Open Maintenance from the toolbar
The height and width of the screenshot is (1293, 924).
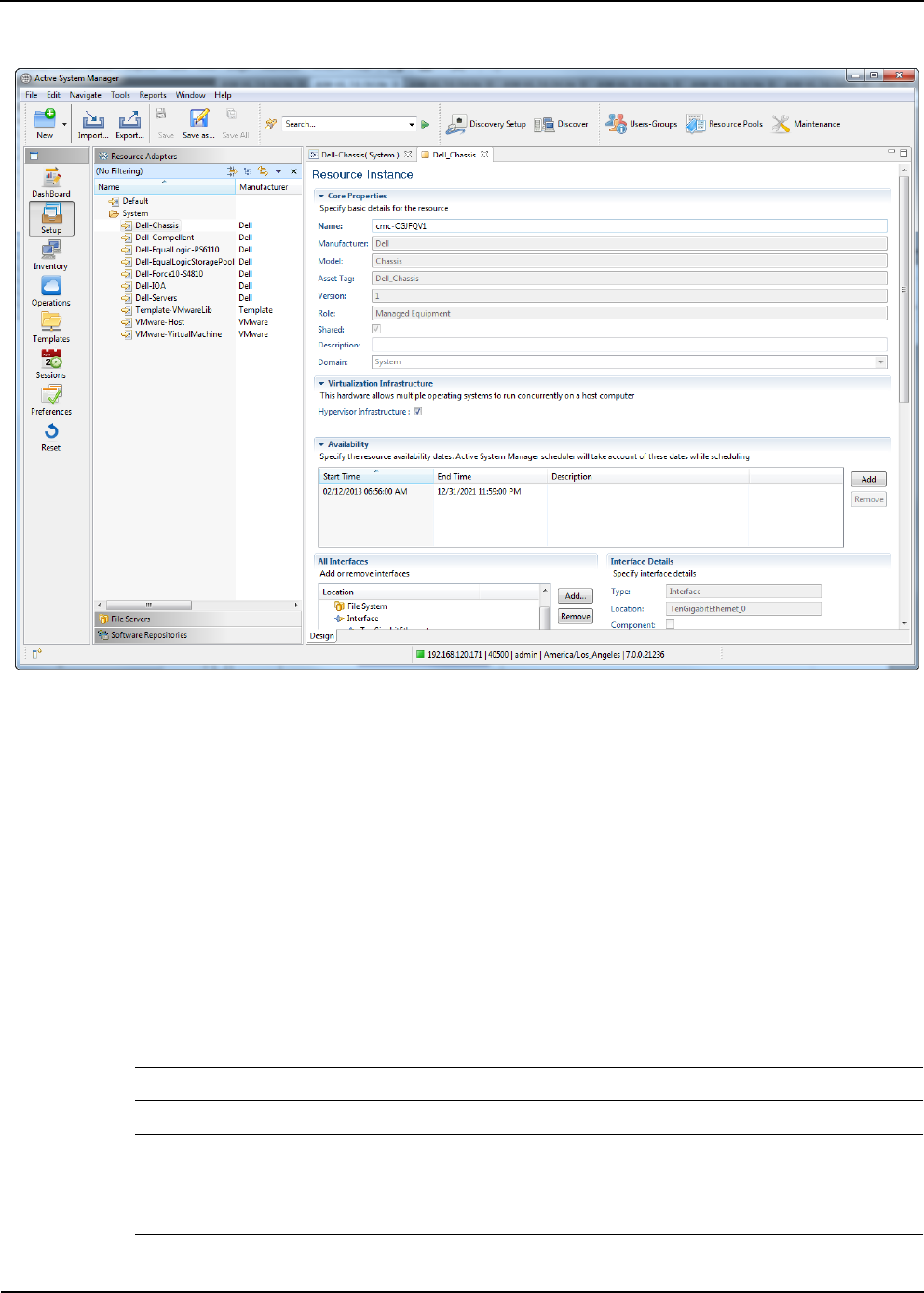tap(807, 124)
